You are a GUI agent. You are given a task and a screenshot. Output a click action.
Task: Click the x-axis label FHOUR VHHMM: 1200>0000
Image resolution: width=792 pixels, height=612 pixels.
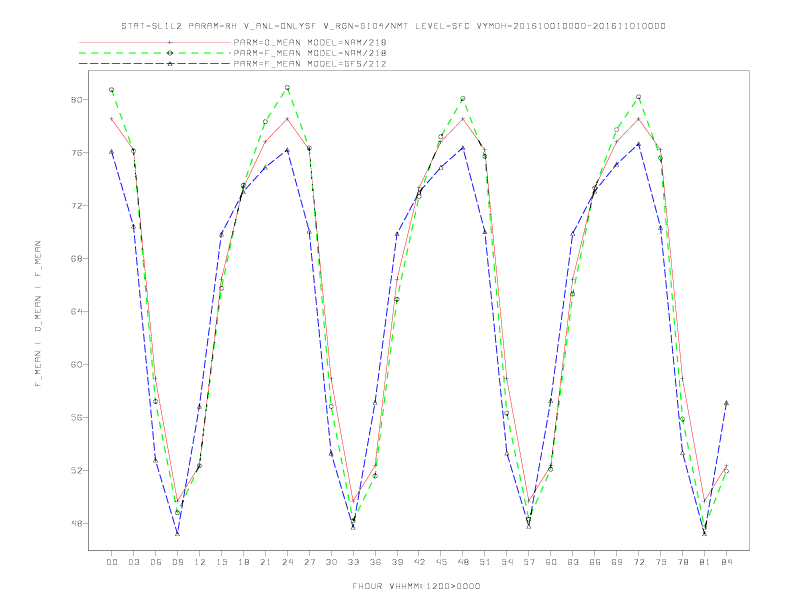click(x=416, y=586)
